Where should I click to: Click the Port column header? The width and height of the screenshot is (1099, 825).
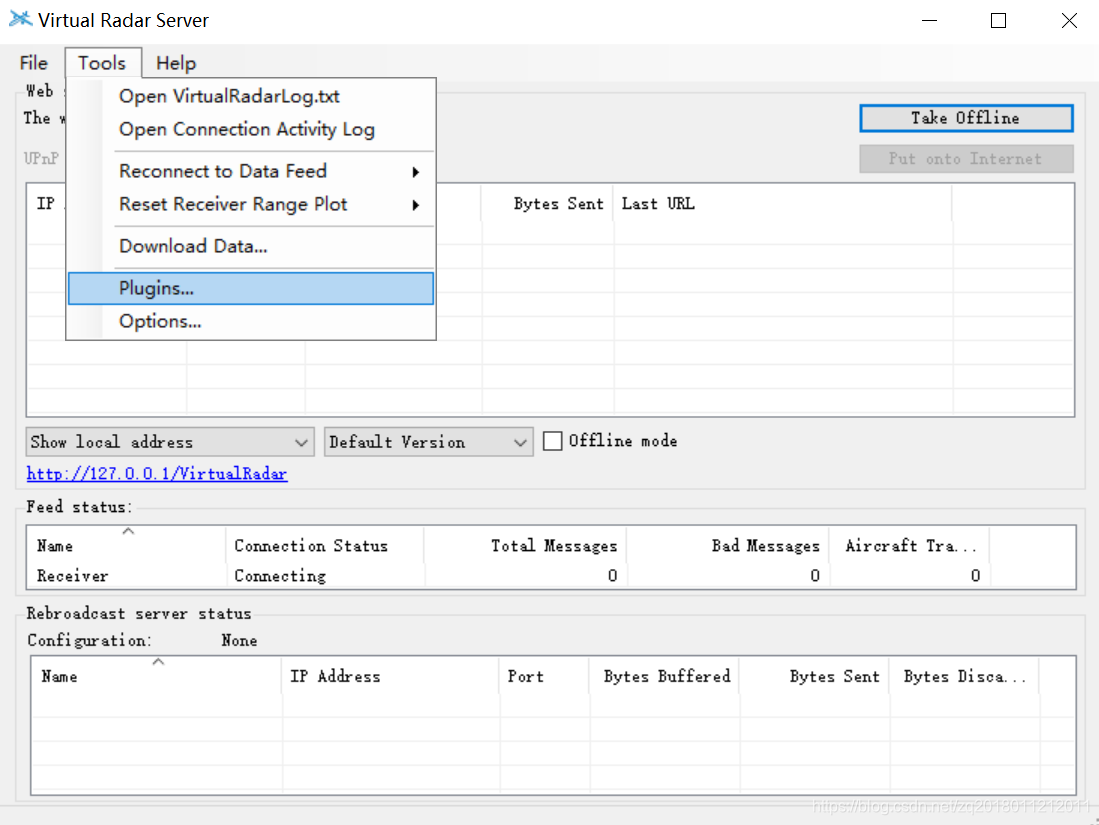544,676
